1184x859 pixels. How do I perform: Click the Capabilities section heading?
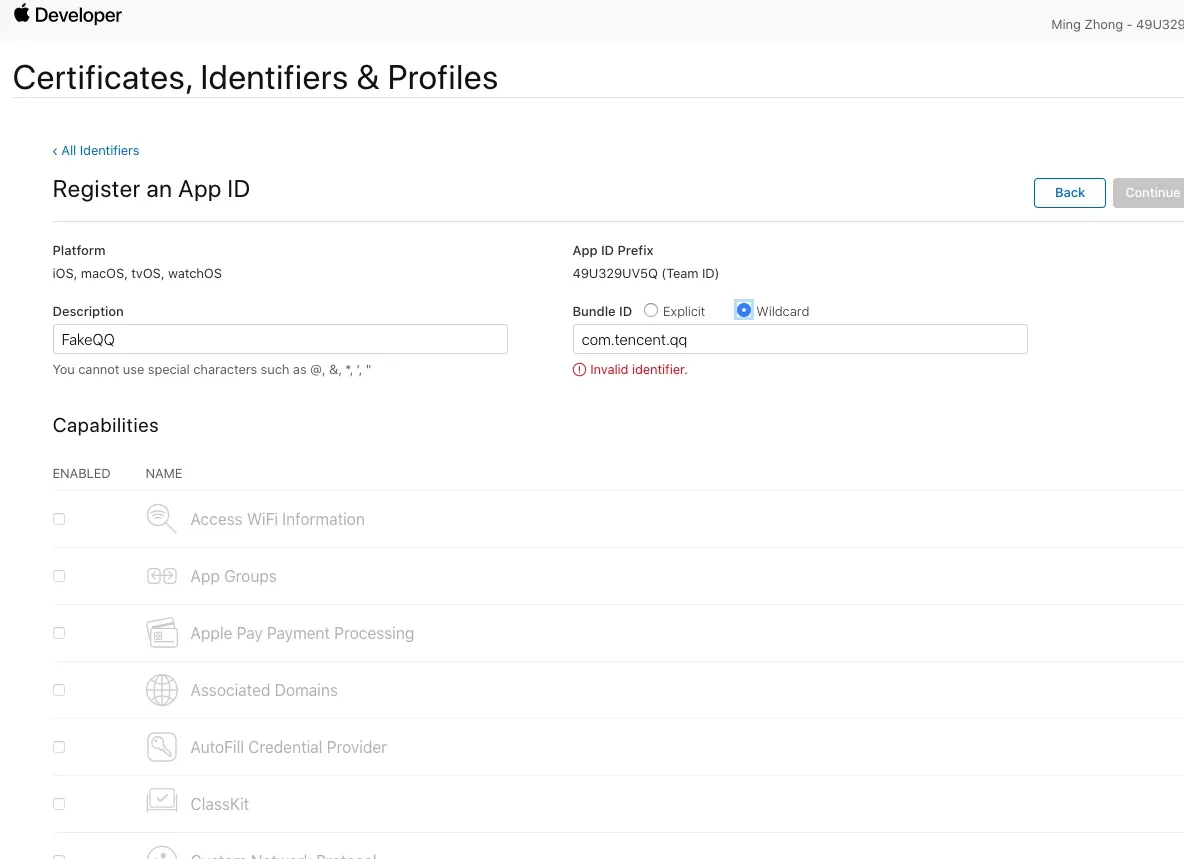(x=106, y=426)
